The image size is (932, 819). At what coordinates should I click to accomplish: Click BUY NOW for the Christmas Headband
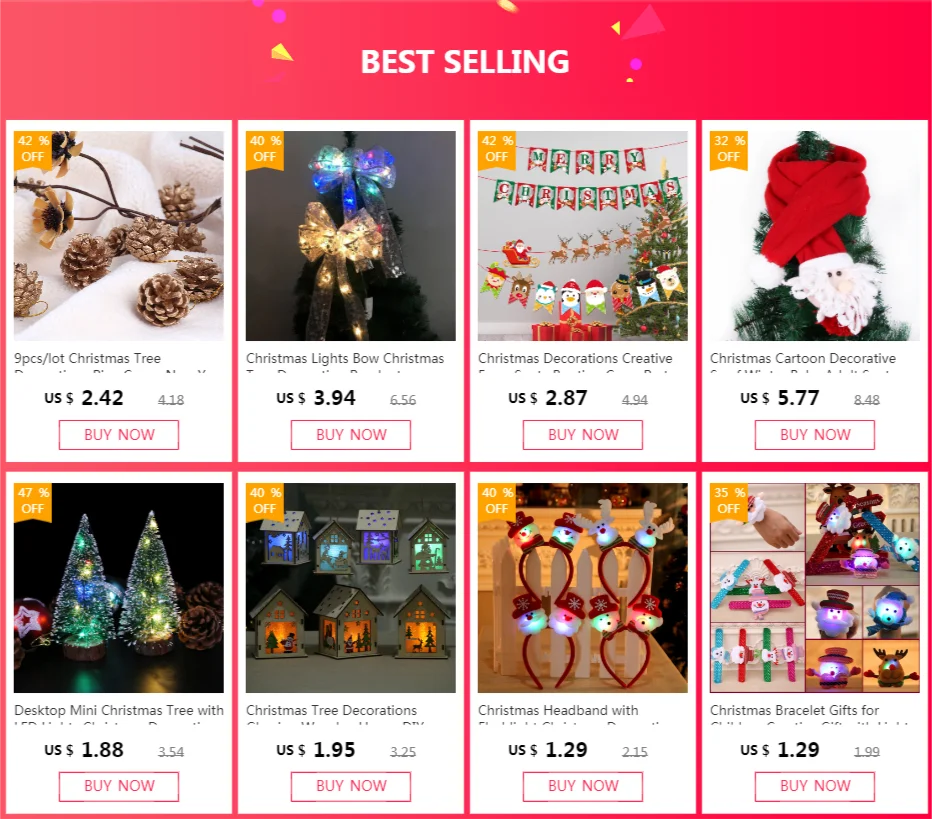click(x=583, y=786)
